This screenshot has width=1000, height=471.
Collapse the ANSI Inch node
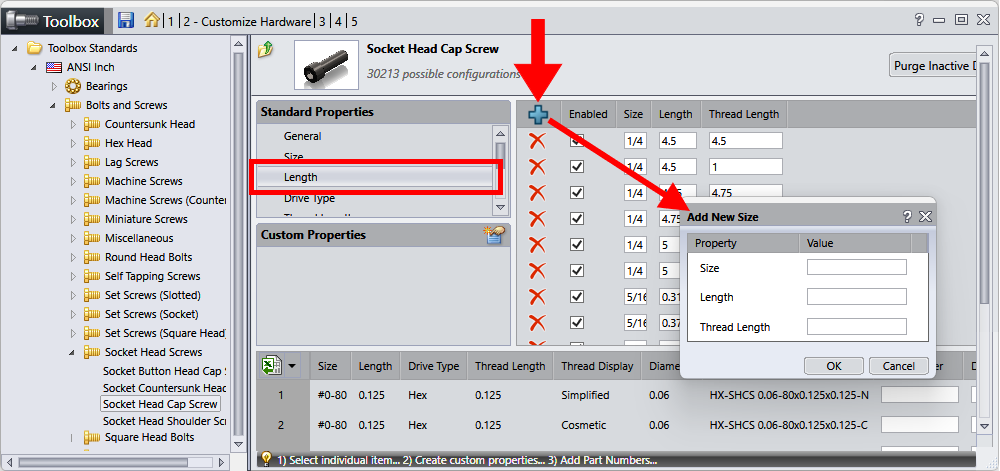(x=34, y=68)
